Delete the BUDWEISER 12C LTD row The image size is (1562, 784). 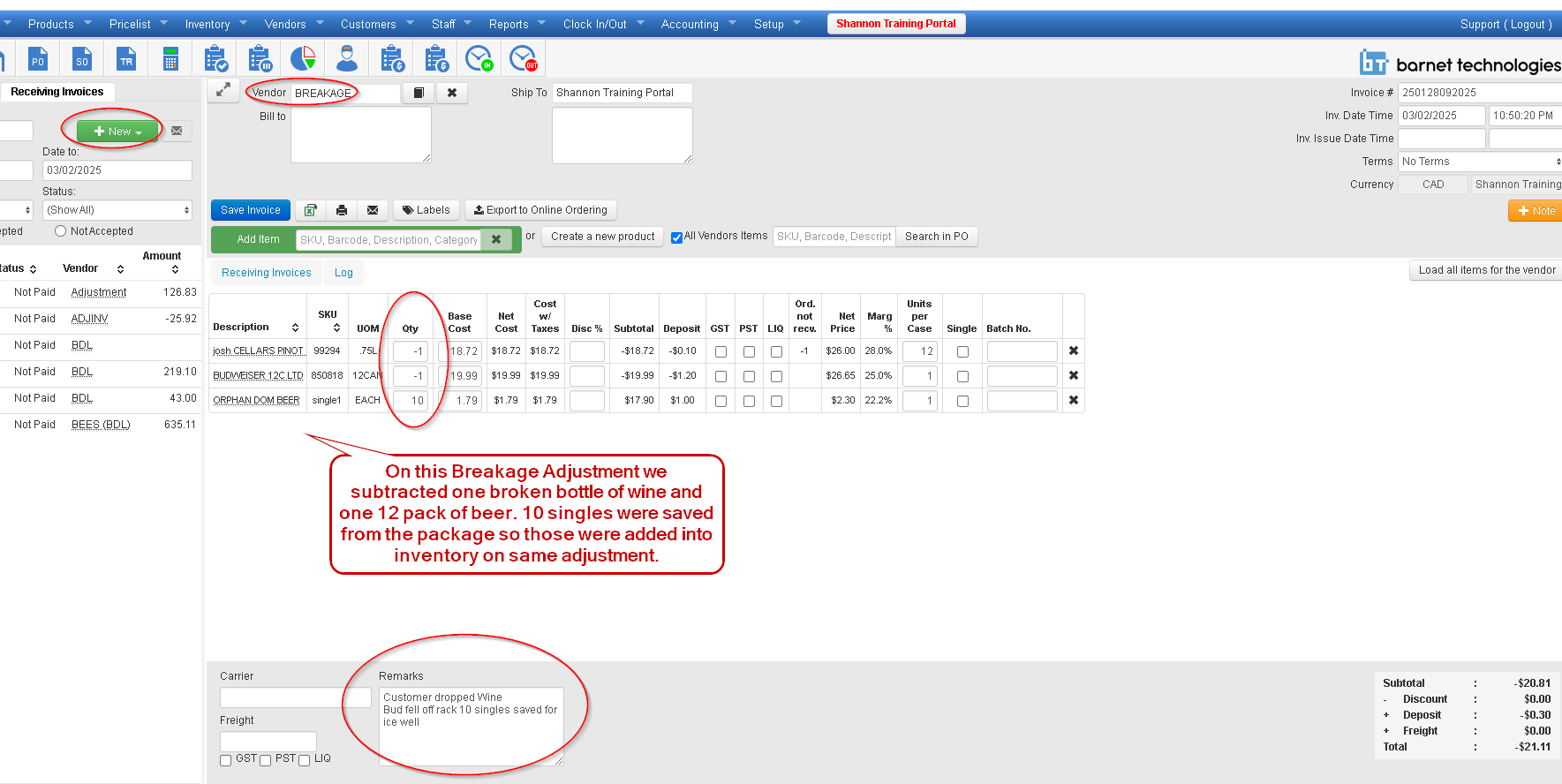point(1074,375)
